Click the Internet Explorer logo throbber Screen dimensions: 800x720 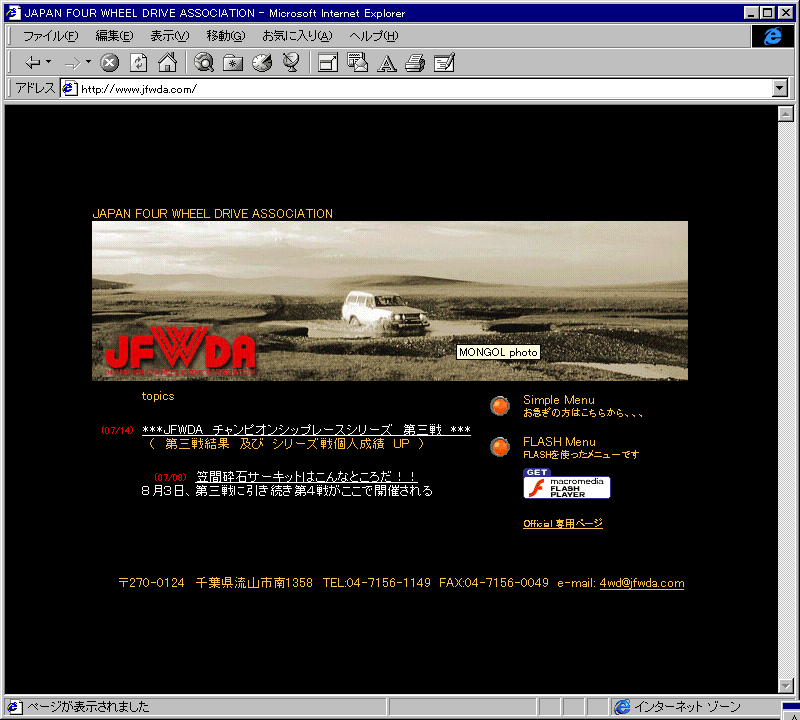[772, 36]
